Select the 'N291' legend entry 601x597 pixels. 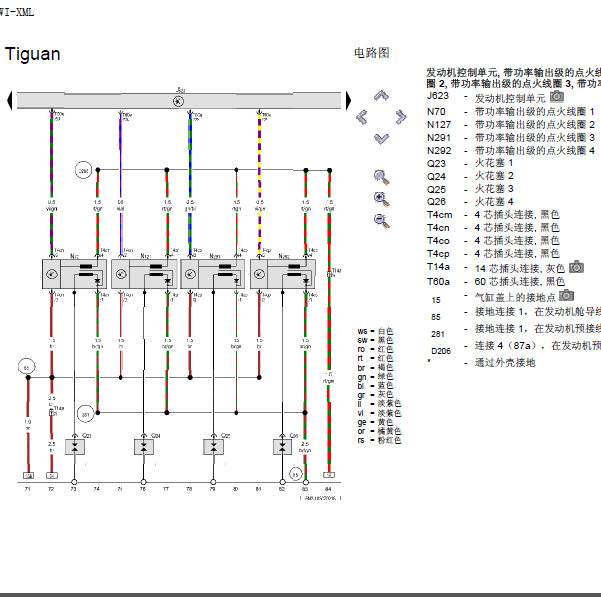point(511,138)
